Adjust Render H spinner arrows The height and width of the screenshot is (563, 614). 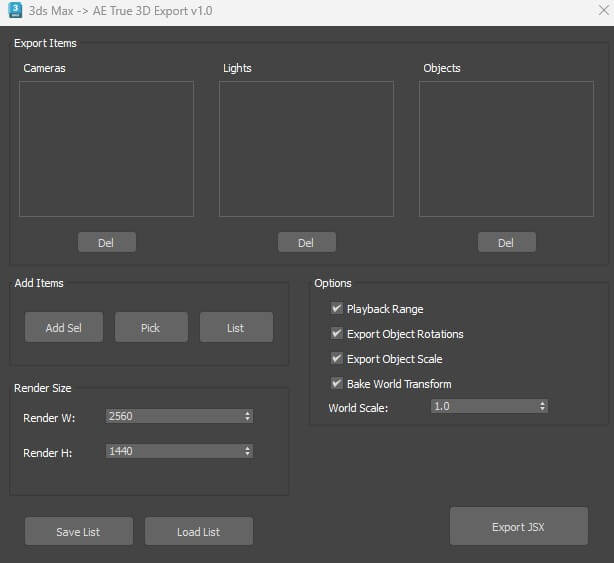(247, 451)
